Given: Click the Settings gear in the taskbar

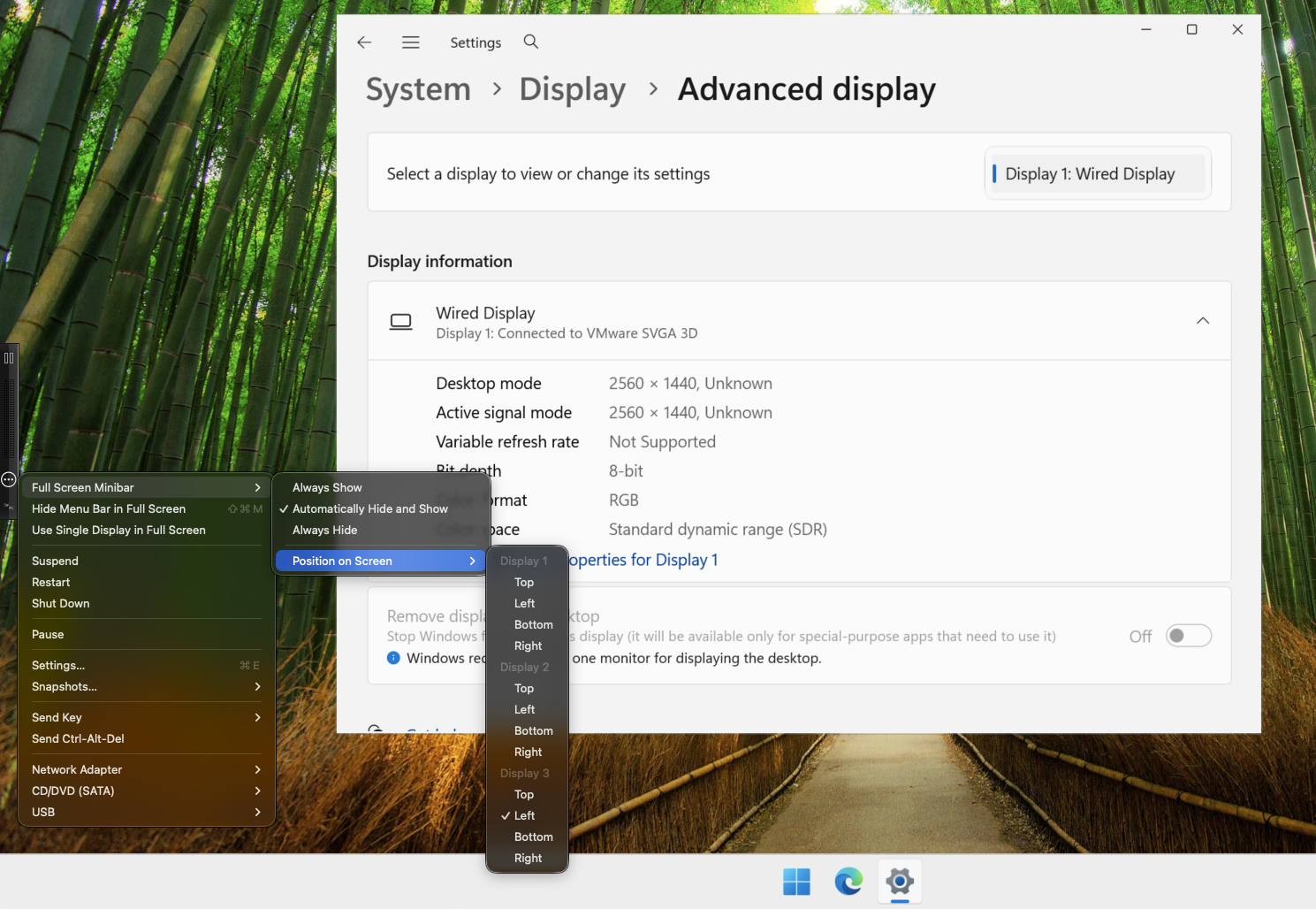Looking at the screenshot, I should click(x=900, y=882).
